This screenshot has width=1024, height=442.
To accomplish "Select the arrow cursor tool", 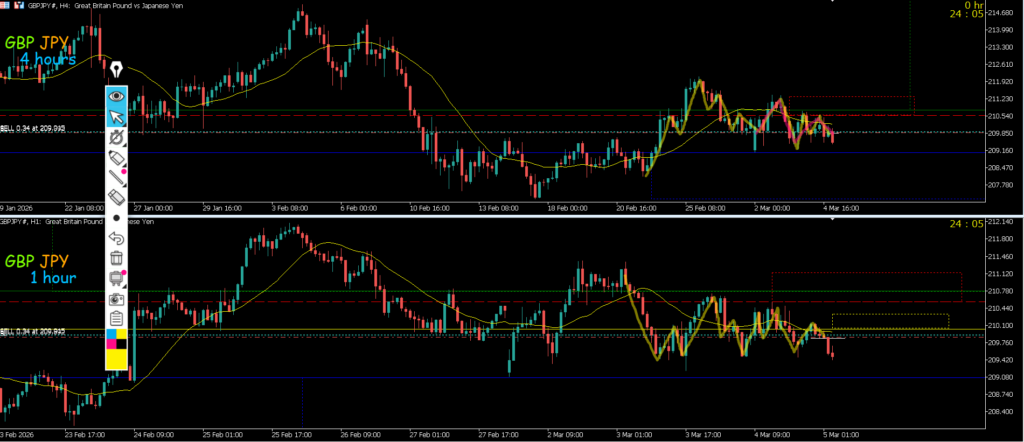I will [117, 116].
